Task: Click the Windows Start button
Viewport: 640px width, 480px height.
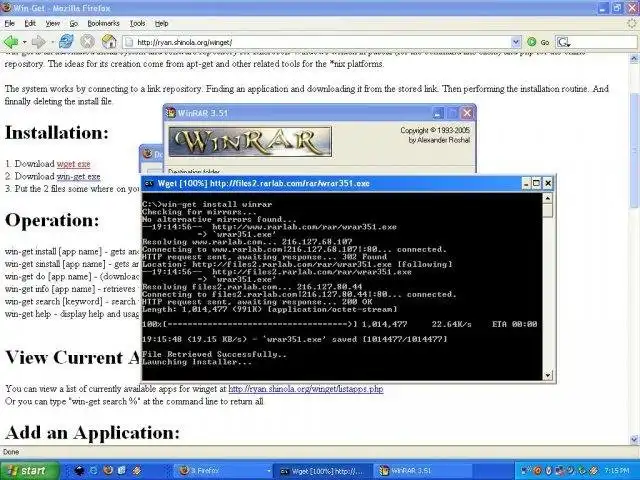Action: pos(29,471)
